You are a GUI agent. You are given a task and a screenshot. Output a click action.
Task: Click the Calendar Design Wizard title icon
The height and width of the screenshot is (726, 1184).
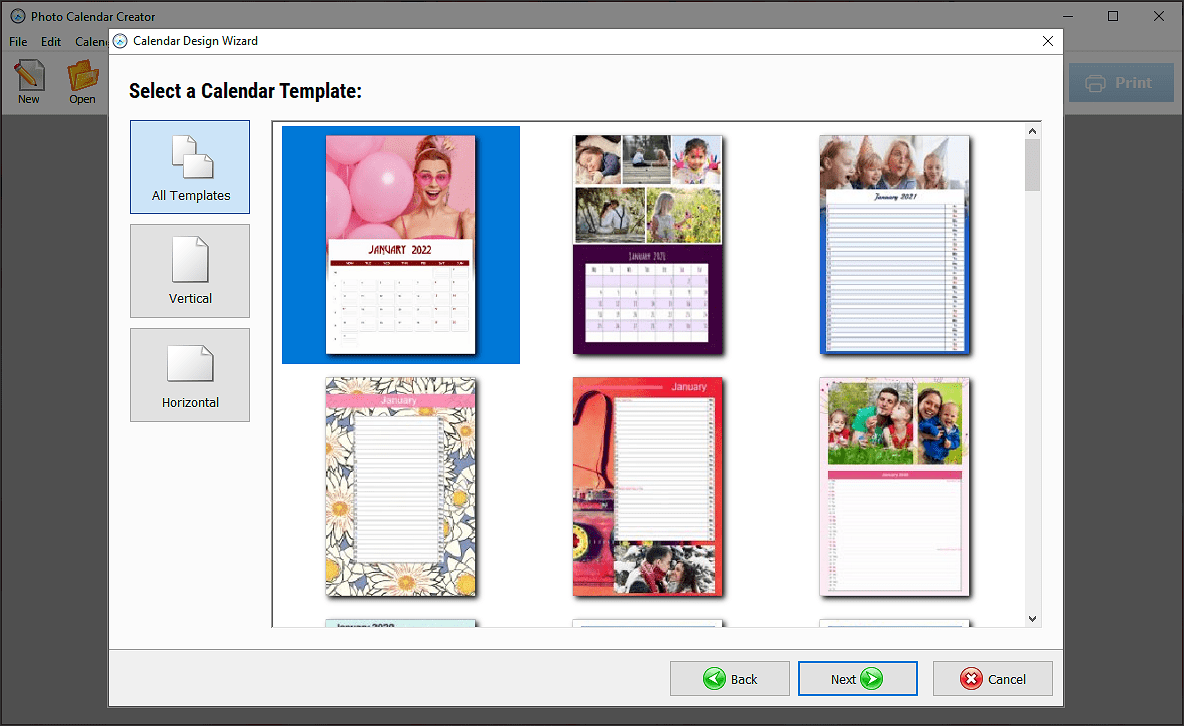(x=120, y=41)
